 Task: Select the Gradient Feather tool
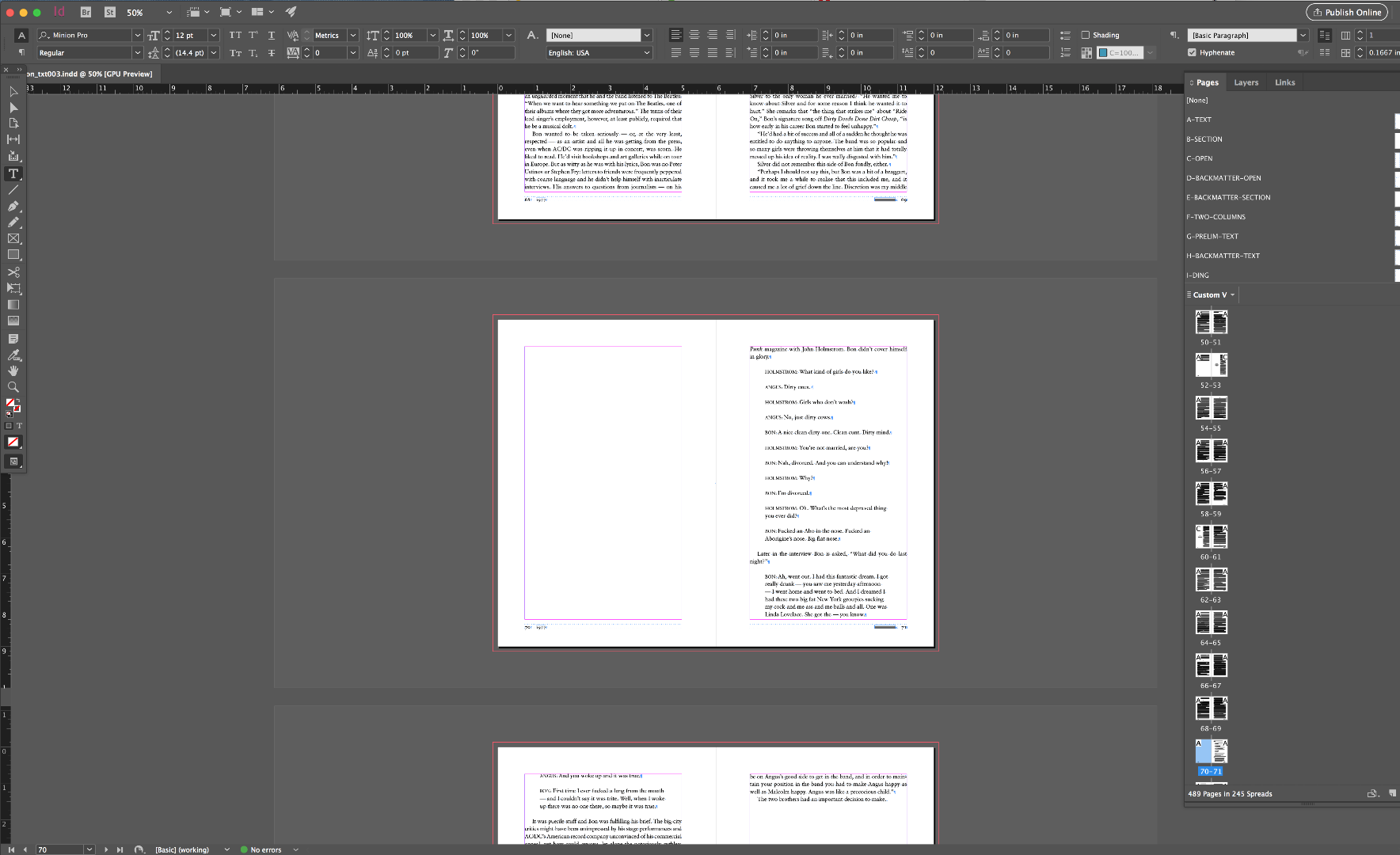point(13,321)
